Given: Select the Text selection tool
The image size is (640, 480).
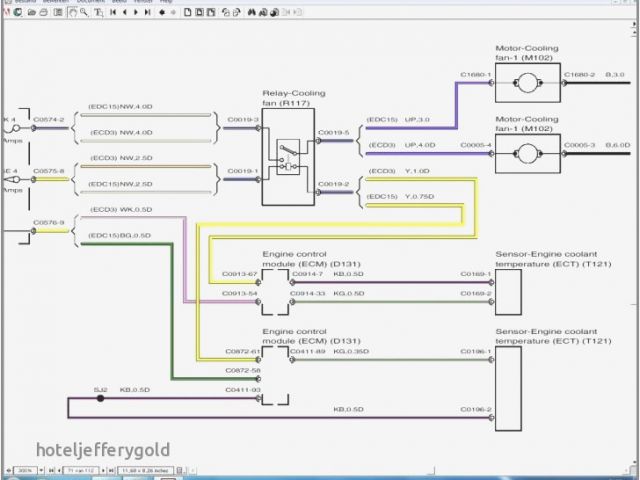Looking at the screenshot, I should (98, 13).
